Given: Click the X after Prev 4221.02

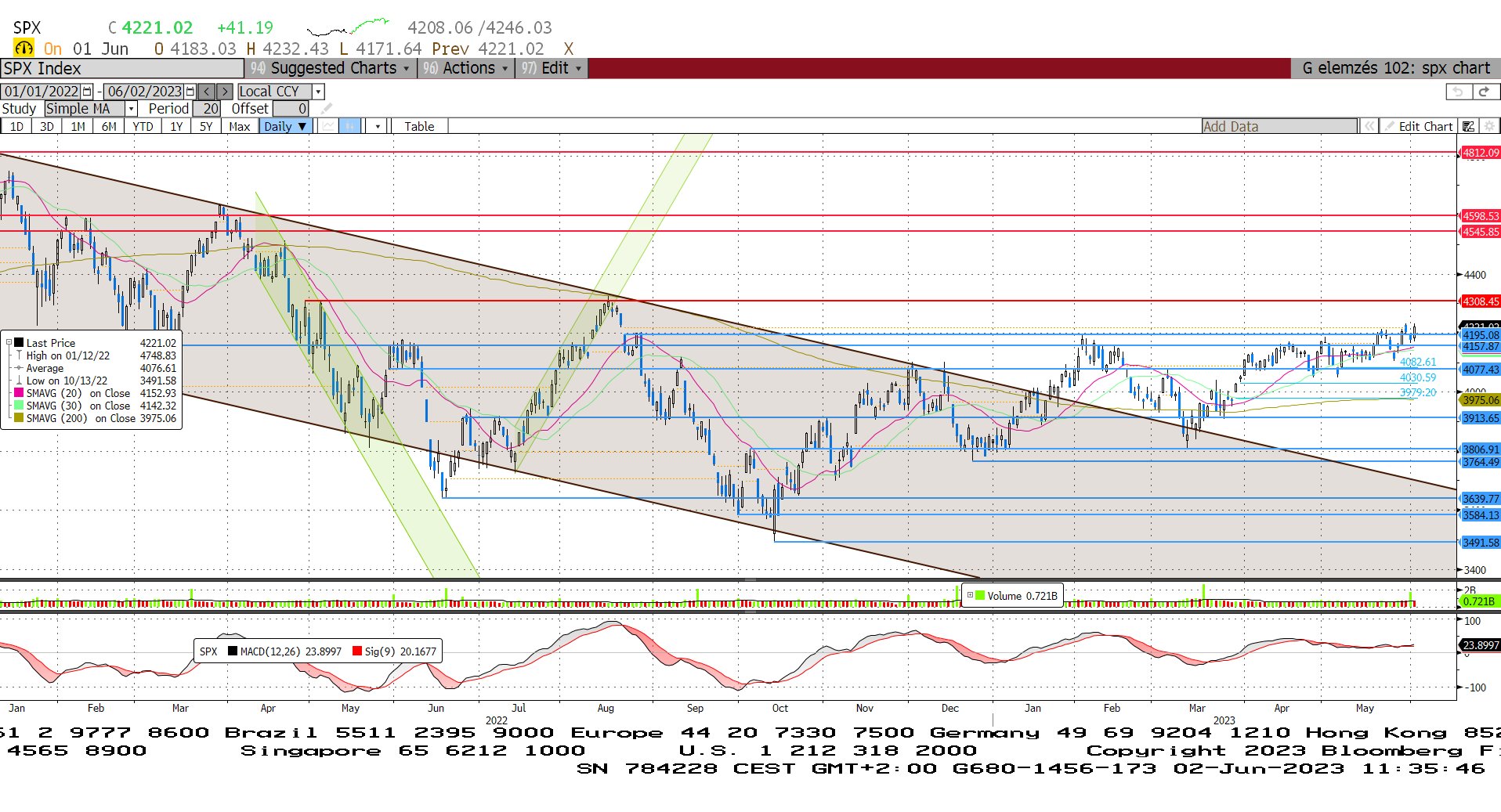Looking at the screenshot, I should point(569,49).
